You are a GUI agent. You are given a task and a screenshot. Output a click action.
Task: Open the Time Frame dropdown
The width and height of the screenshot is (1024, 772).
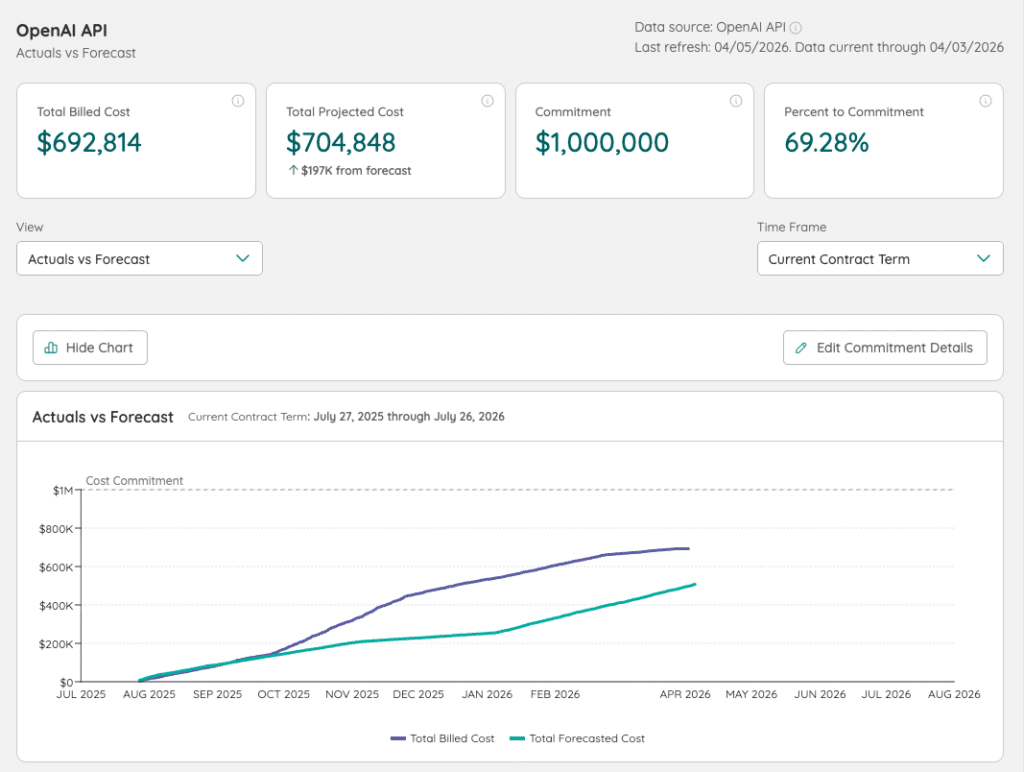(879, 259)
